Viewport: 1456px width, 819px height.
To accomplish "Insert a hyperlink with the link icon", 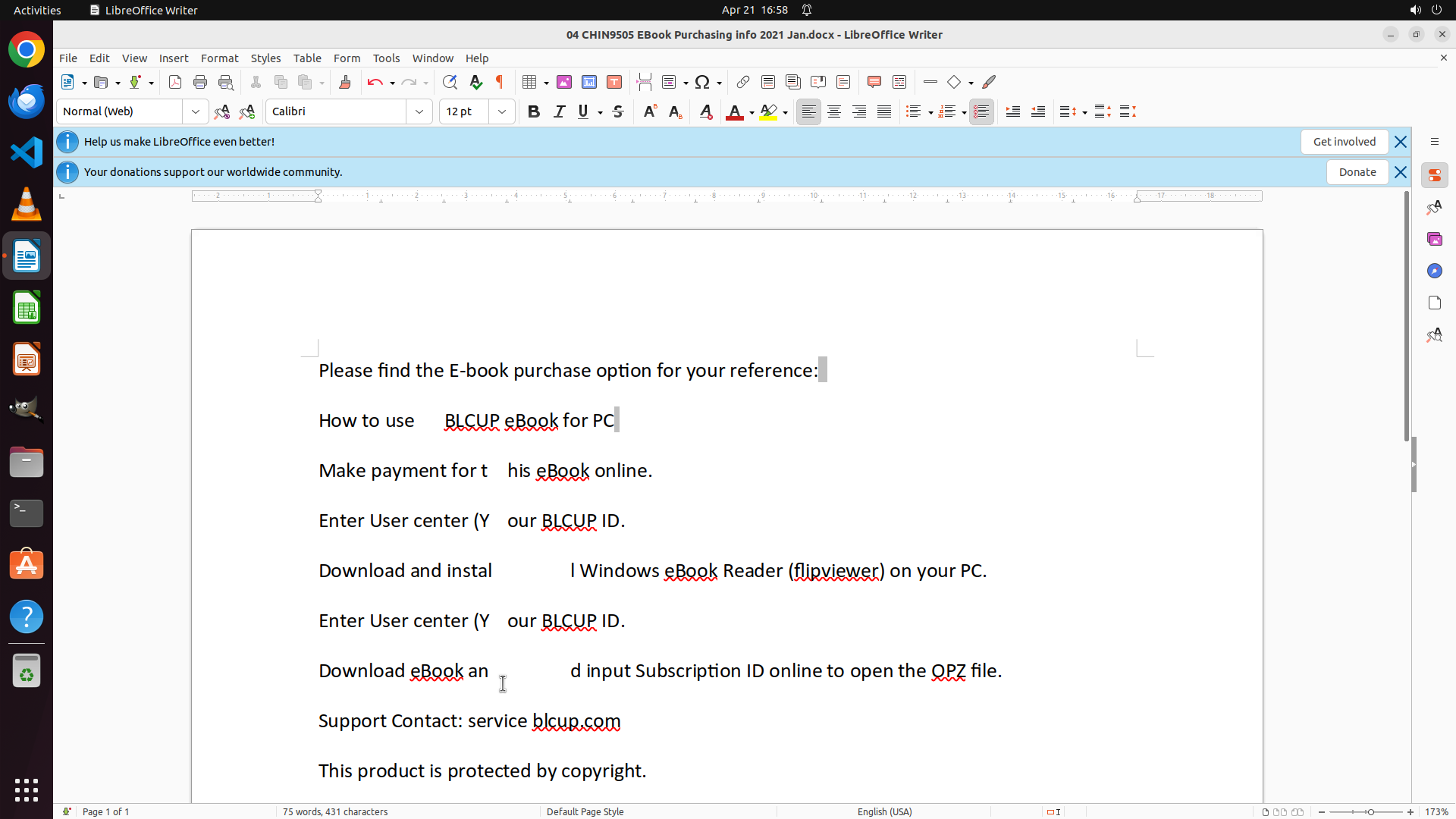I will [743, 82].
